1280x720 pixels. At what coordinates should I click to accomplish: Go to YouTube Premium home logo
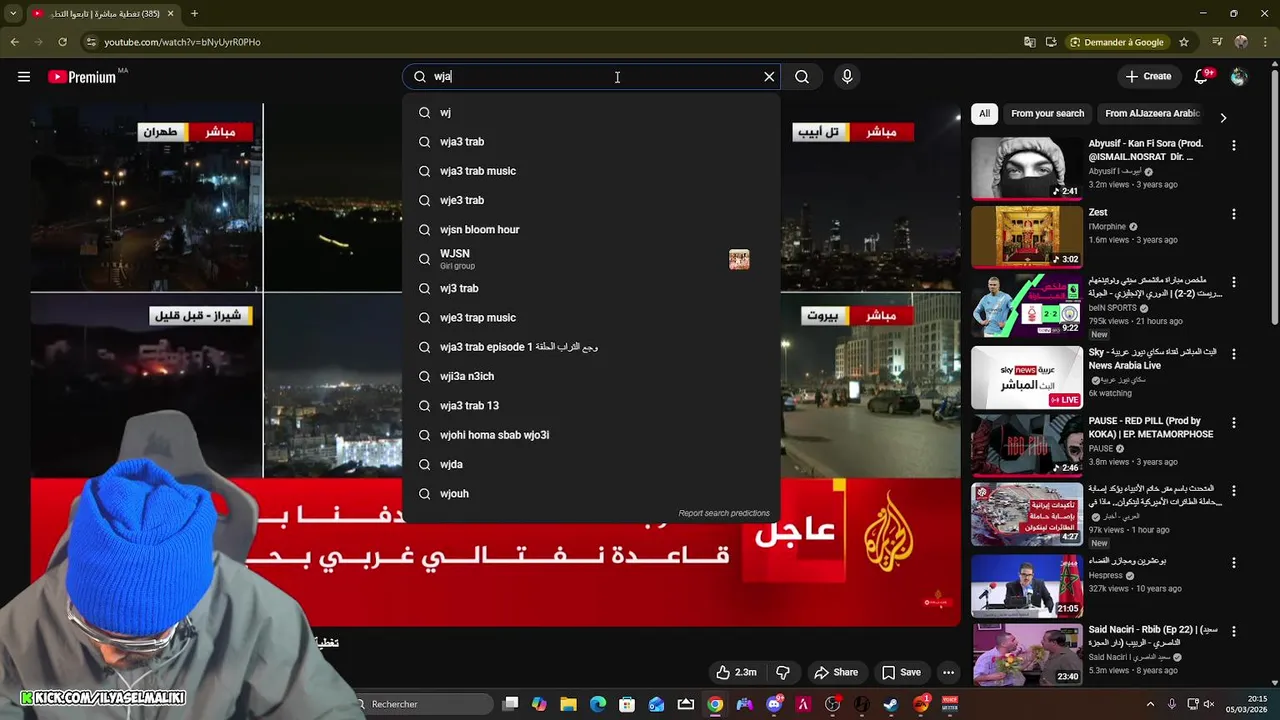tap(82, 76)
